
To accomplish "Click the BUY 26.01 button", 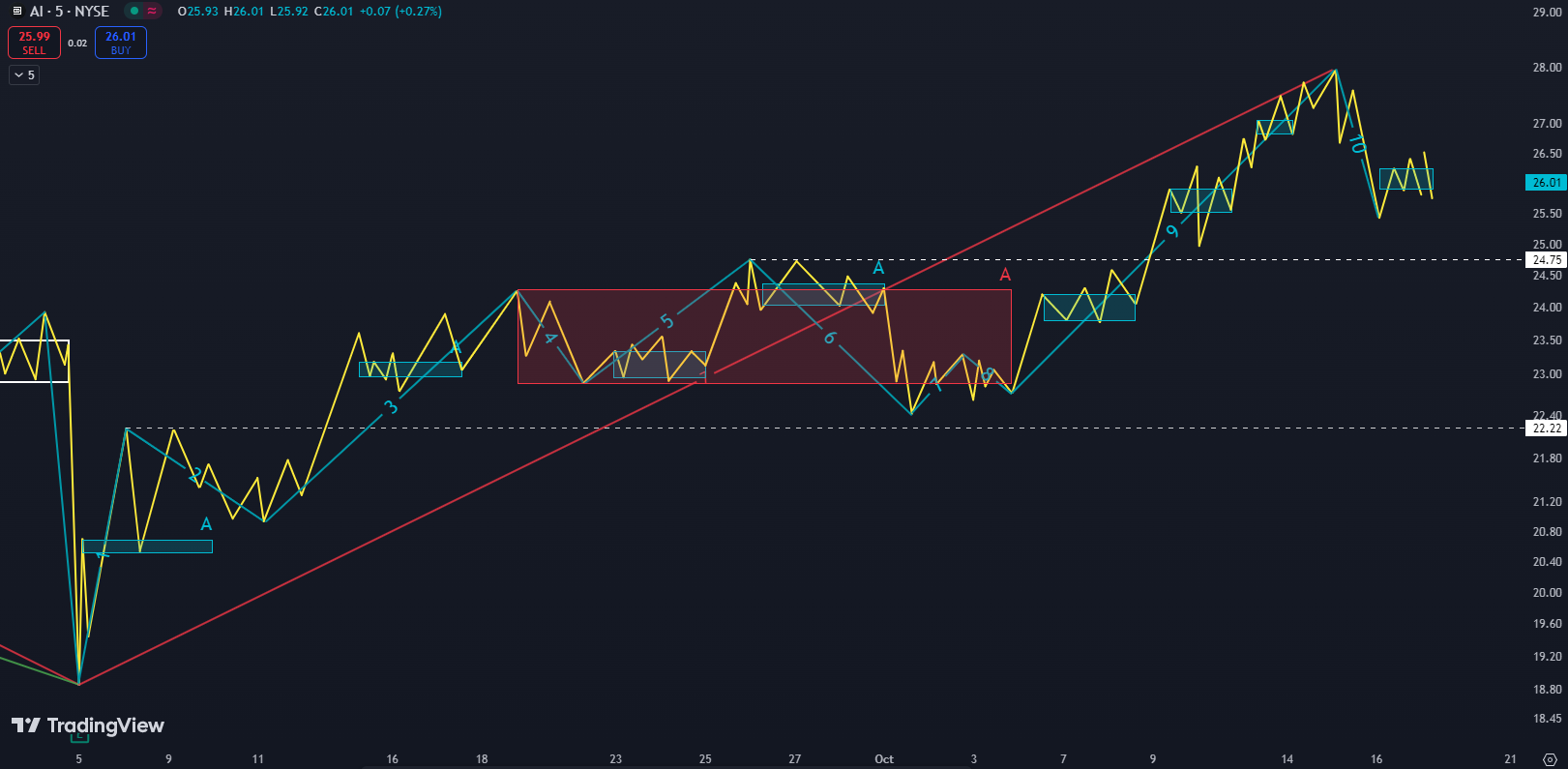I will [121, 43].
